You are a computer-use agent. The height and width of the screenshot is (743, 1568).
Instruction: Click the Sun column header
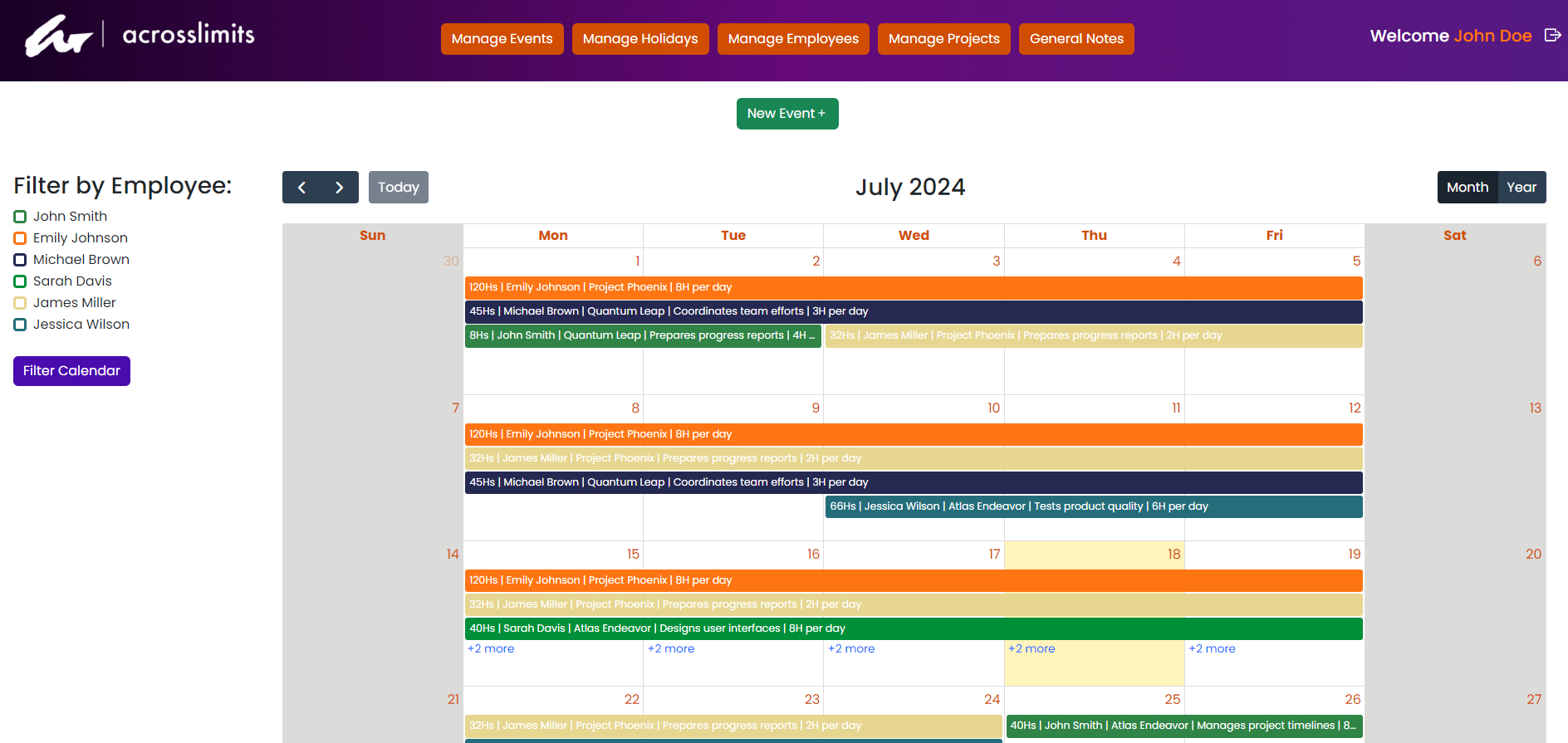point(372,236)
